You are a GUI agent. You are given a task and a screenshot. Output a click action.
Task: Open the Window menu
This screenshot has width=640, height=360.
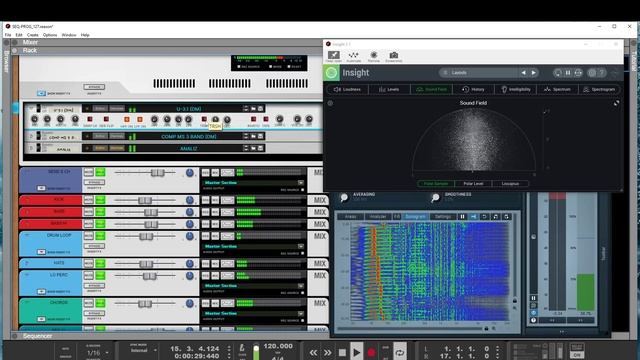point(69,35)
